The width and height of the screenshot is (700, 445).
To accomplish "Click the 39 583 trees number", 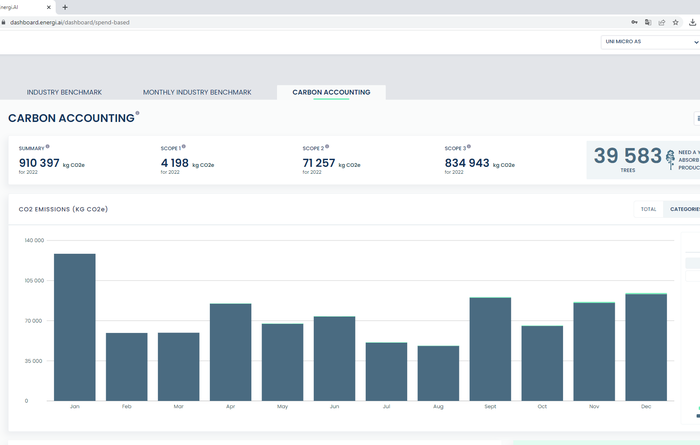I will [628, 156].
